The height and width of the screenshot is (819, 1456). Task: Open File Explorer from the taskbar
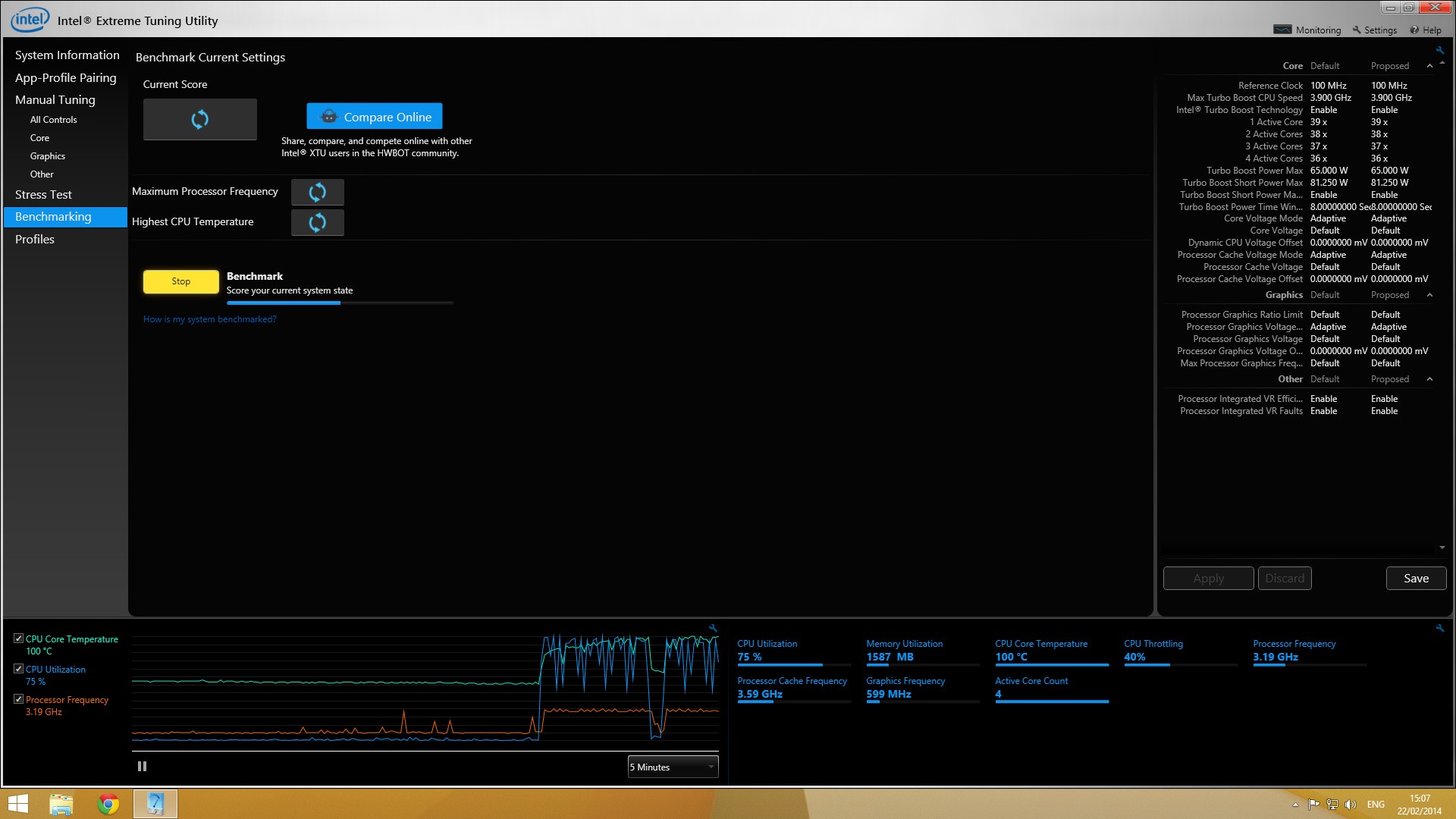point(61,804)
